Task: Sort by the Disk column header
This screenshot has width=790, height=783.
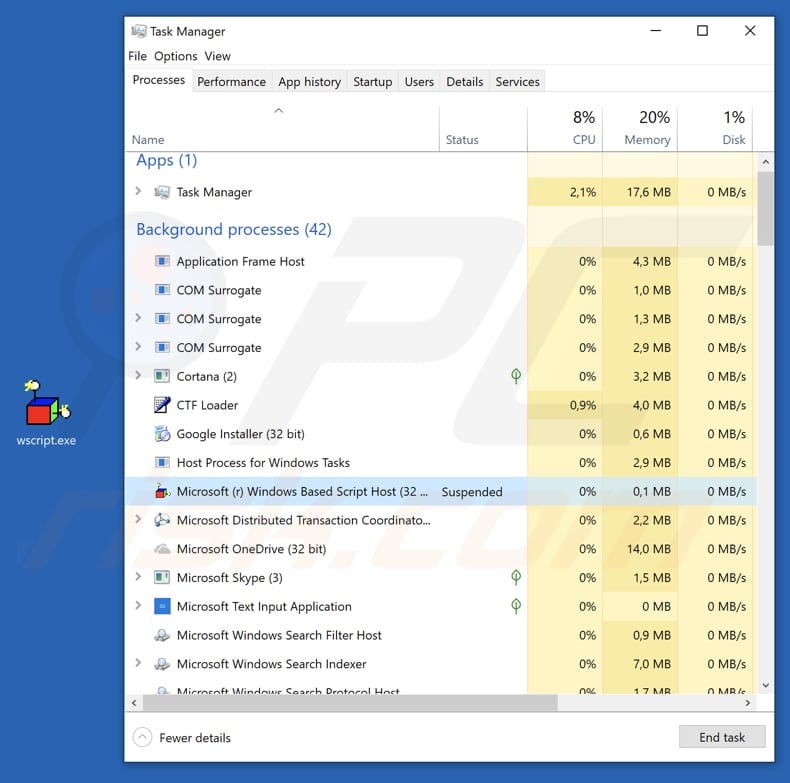Action: click(715, 128)
